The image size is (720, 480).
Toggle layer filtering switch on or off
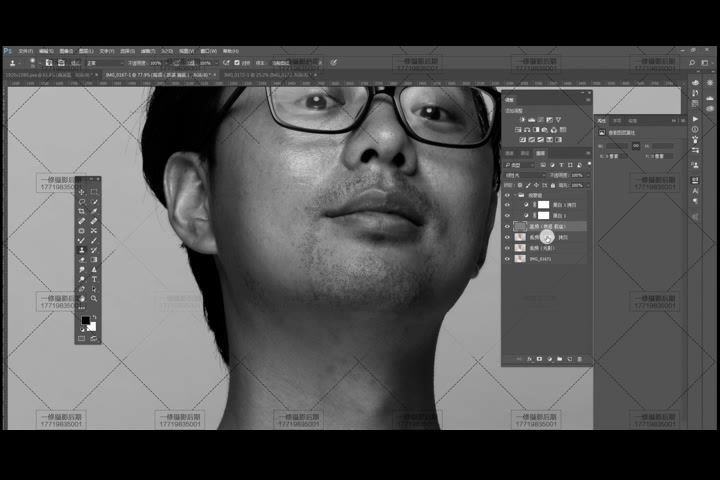pyautogui.click(x=590, y=164)
